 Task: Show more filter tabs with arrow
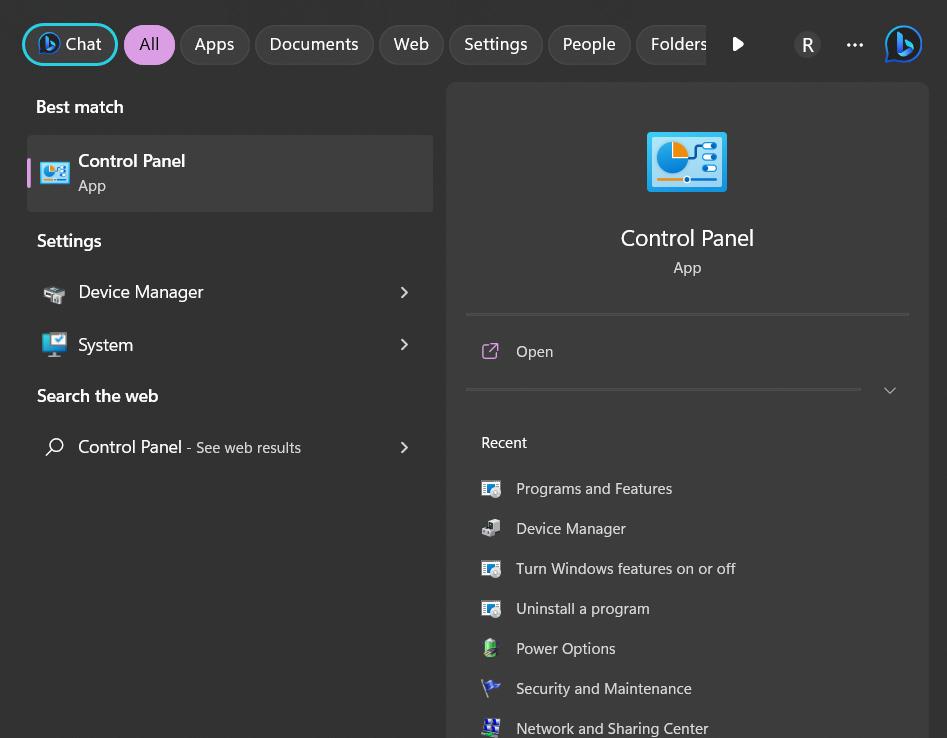(x=737, y=44)
